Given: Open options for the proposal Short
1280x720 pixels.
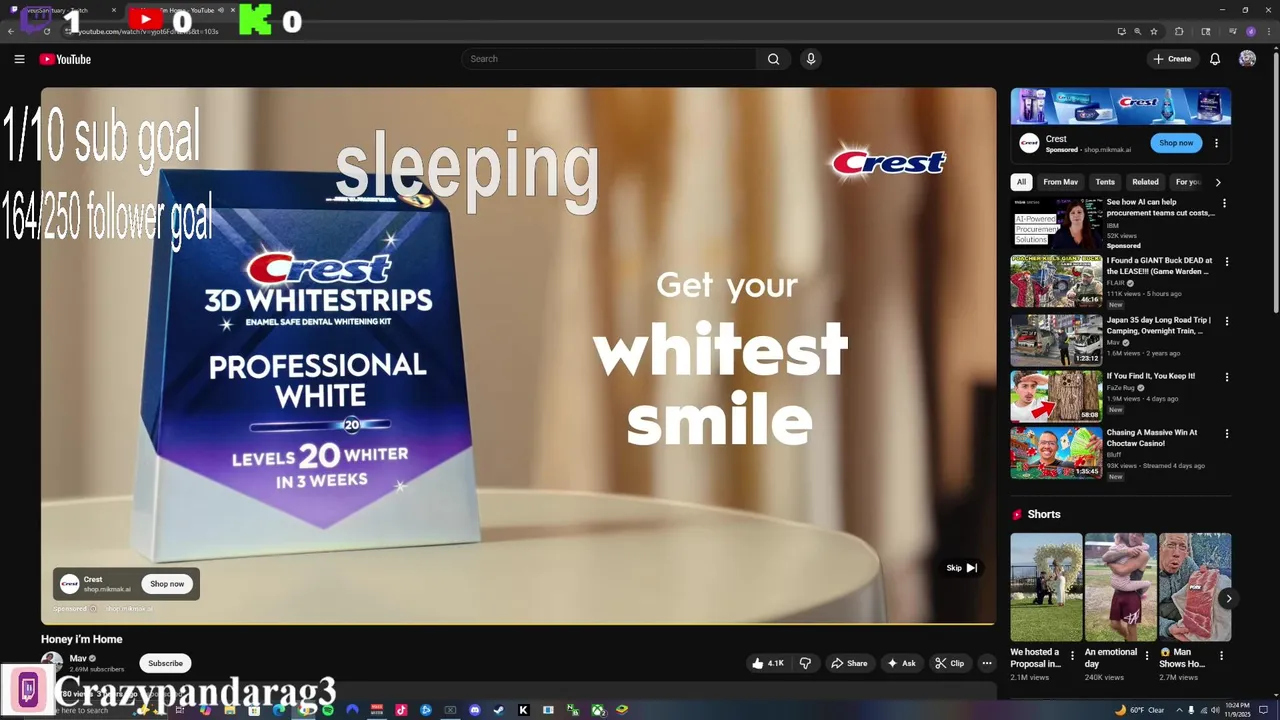Looking at the screenshot, I should point(1073,657).
